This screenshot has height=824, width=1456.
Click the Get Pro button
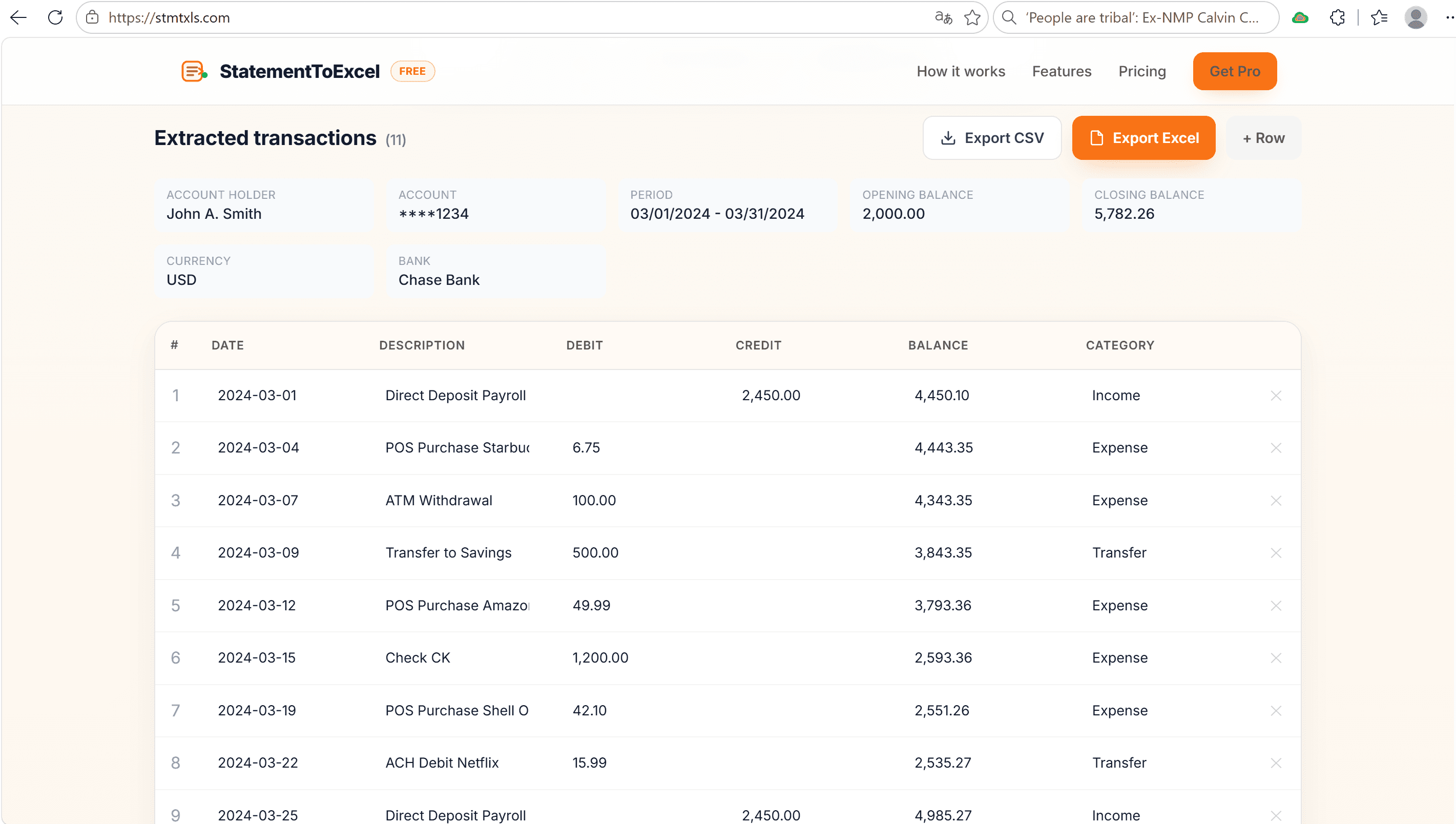[x=1235, y=71]
